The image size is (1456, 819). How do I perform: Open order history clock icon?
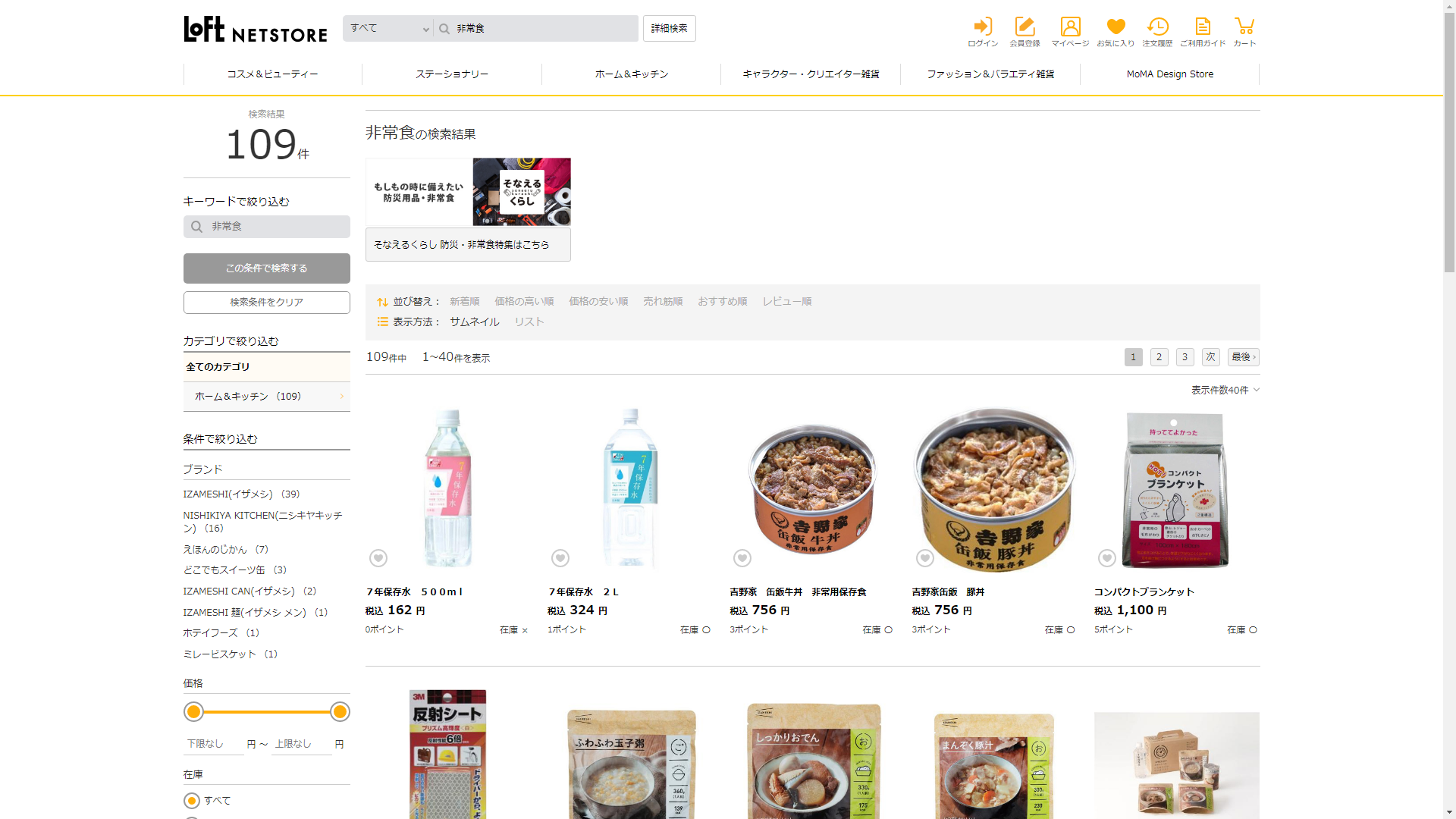coord(1157,28)
